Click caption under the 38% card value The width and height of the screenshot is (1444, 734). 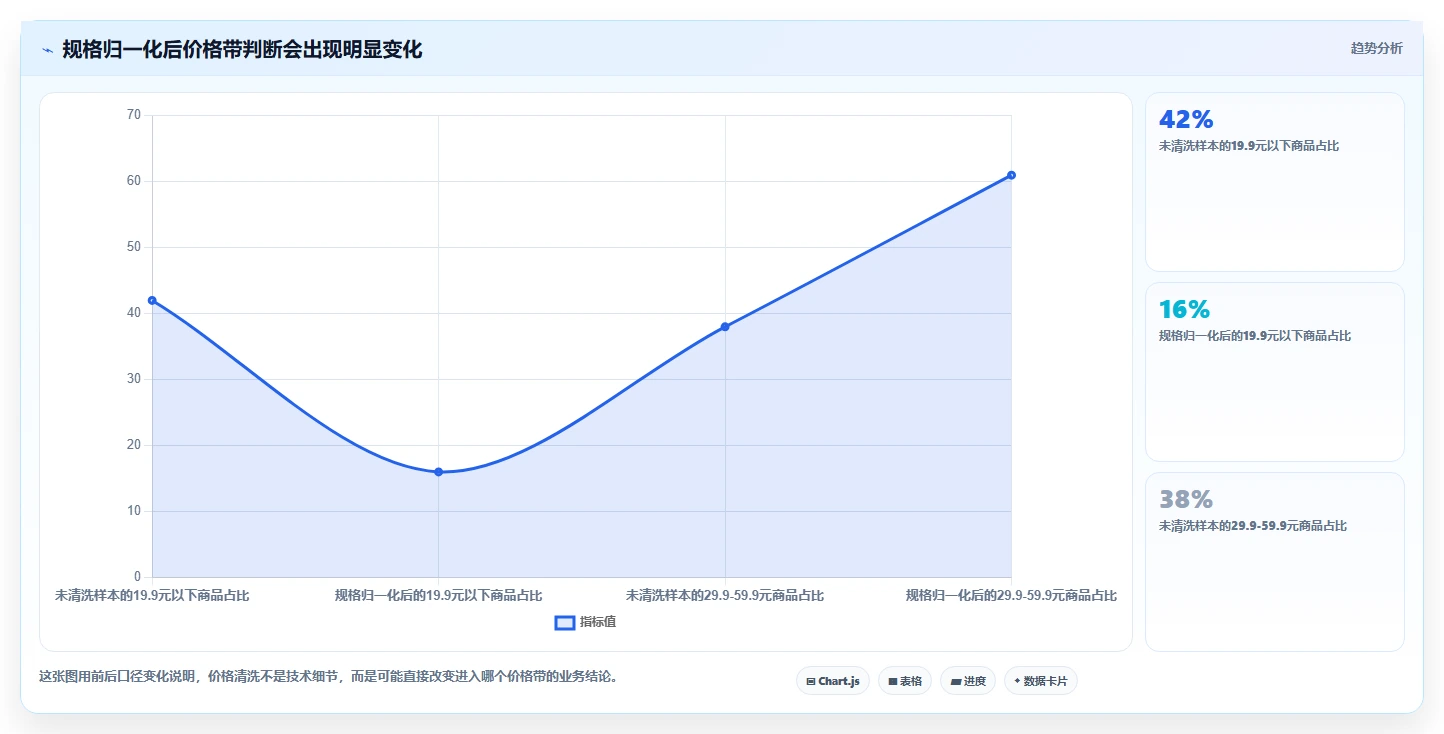[x=1253, y=526]
